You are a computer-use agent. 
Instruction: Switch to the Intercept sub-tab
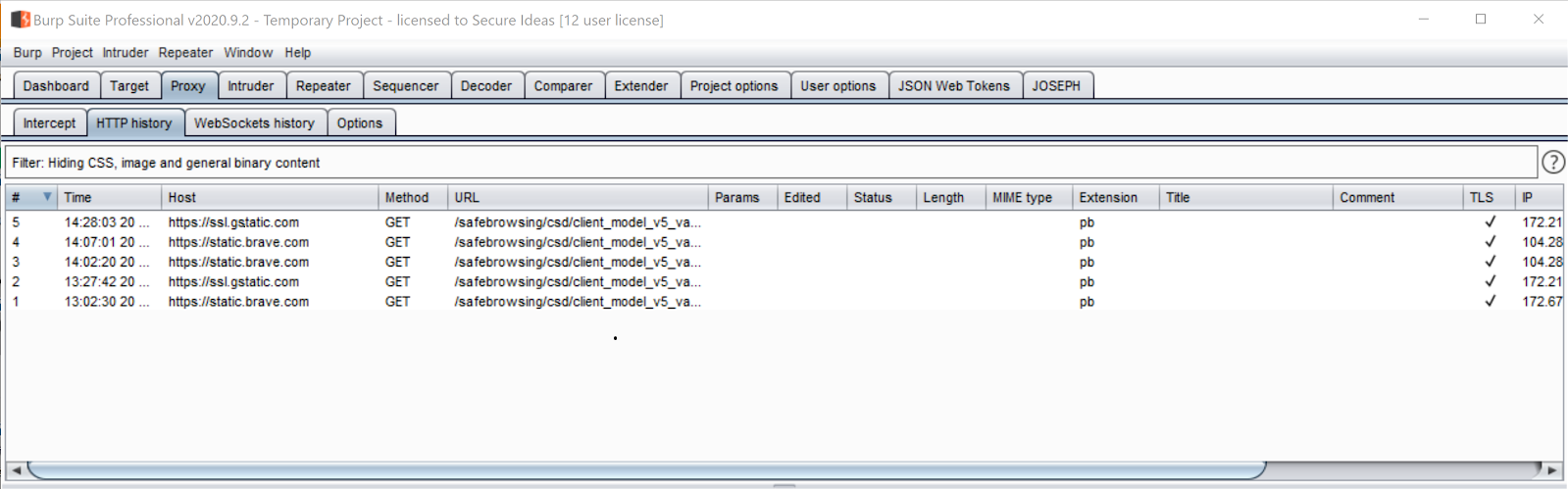click(x=49, y=122)
